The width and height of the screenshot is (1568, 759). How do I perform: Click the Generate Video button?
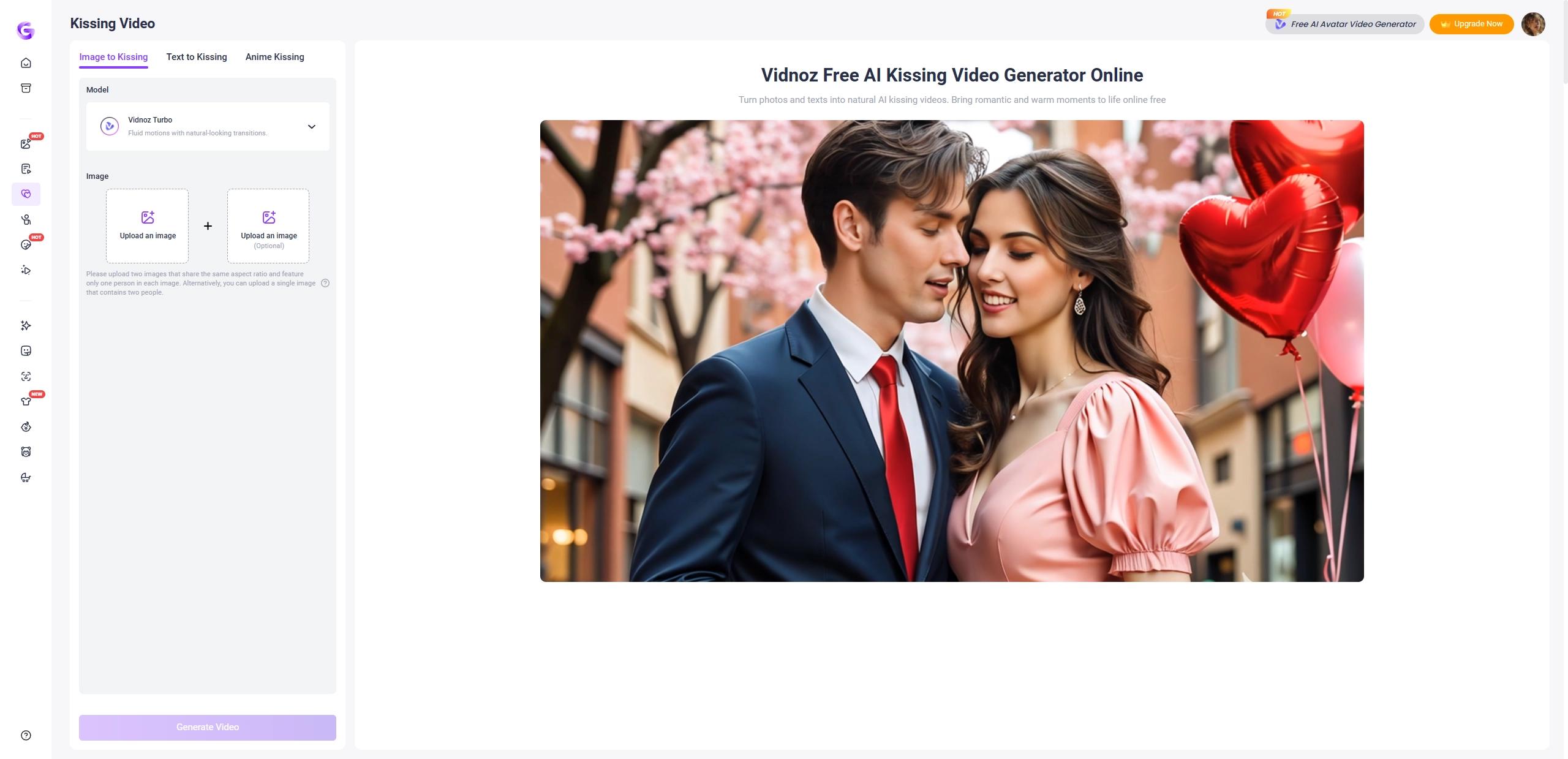[x=208, y=727]
